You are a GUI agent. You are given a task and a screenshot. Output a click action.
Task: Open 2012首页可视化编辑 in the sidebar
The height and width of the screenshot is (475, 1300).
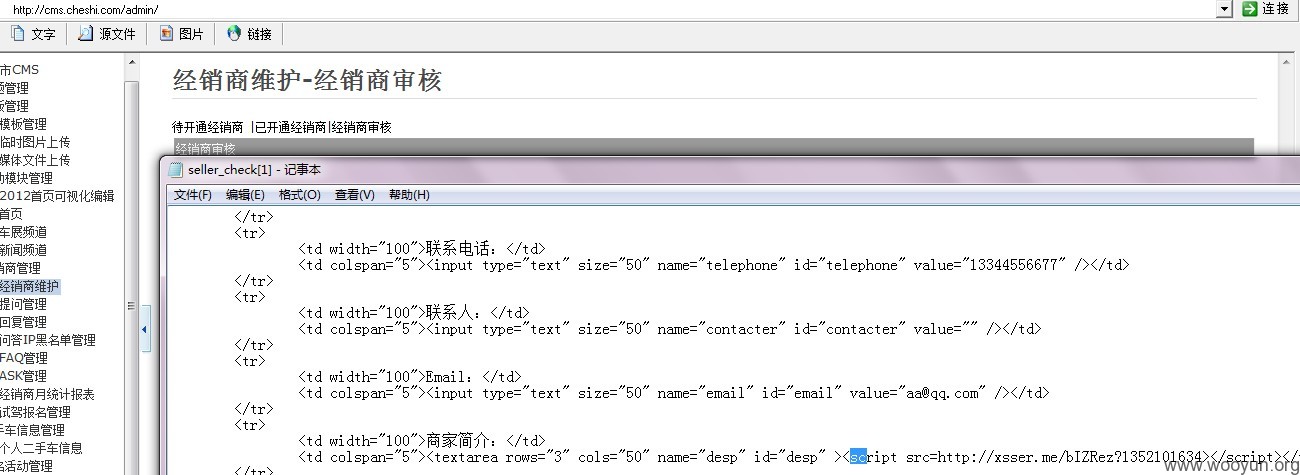[57, 196]
